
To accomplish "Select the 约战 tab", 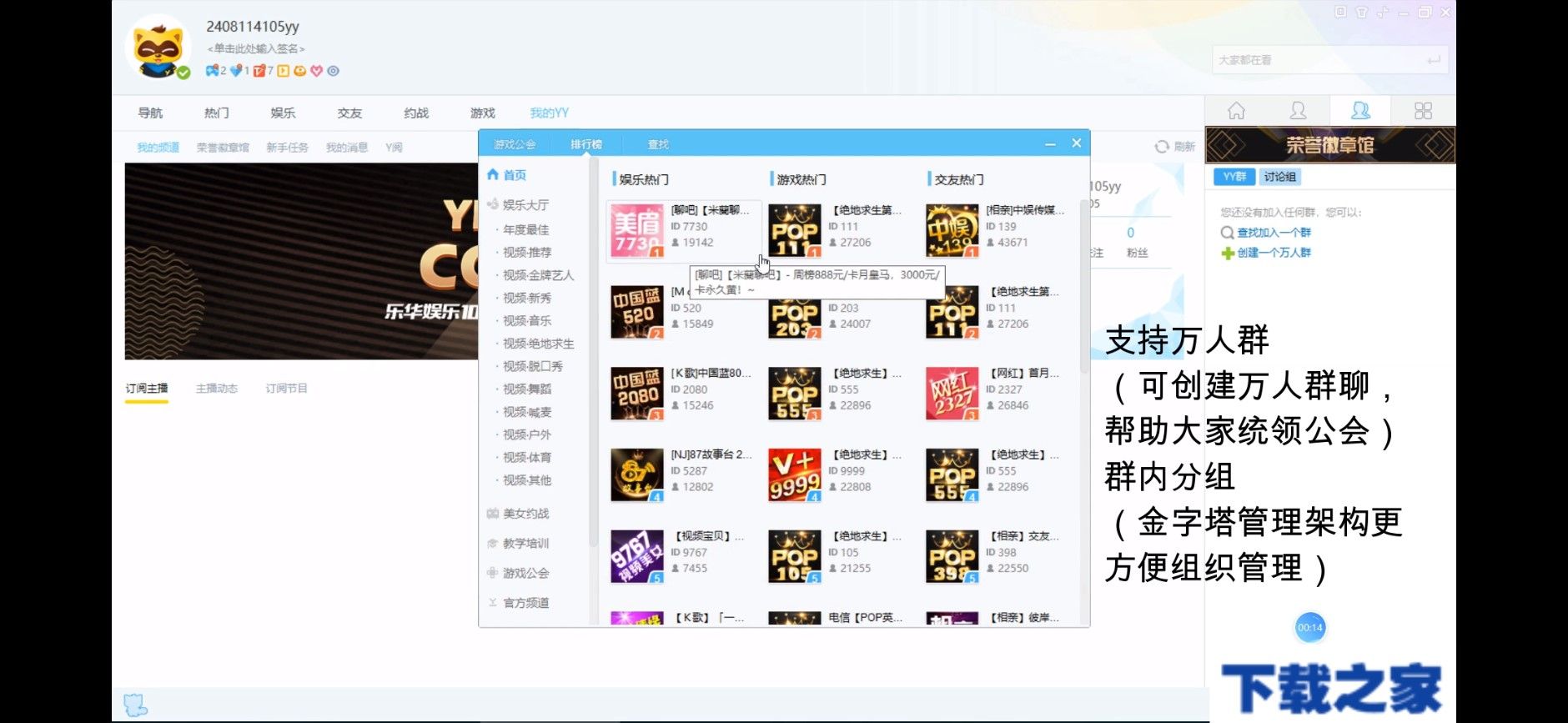I will coord(416,113).
